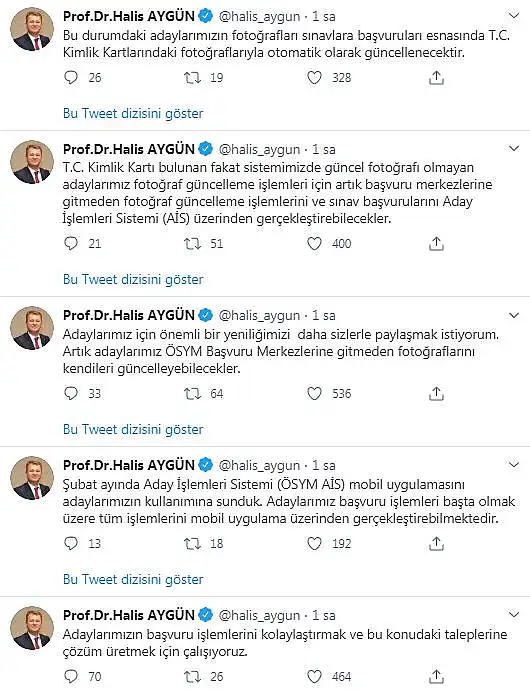Reply to the last tweet with 70 comments
530x695 pixels.
coord(71,676)
